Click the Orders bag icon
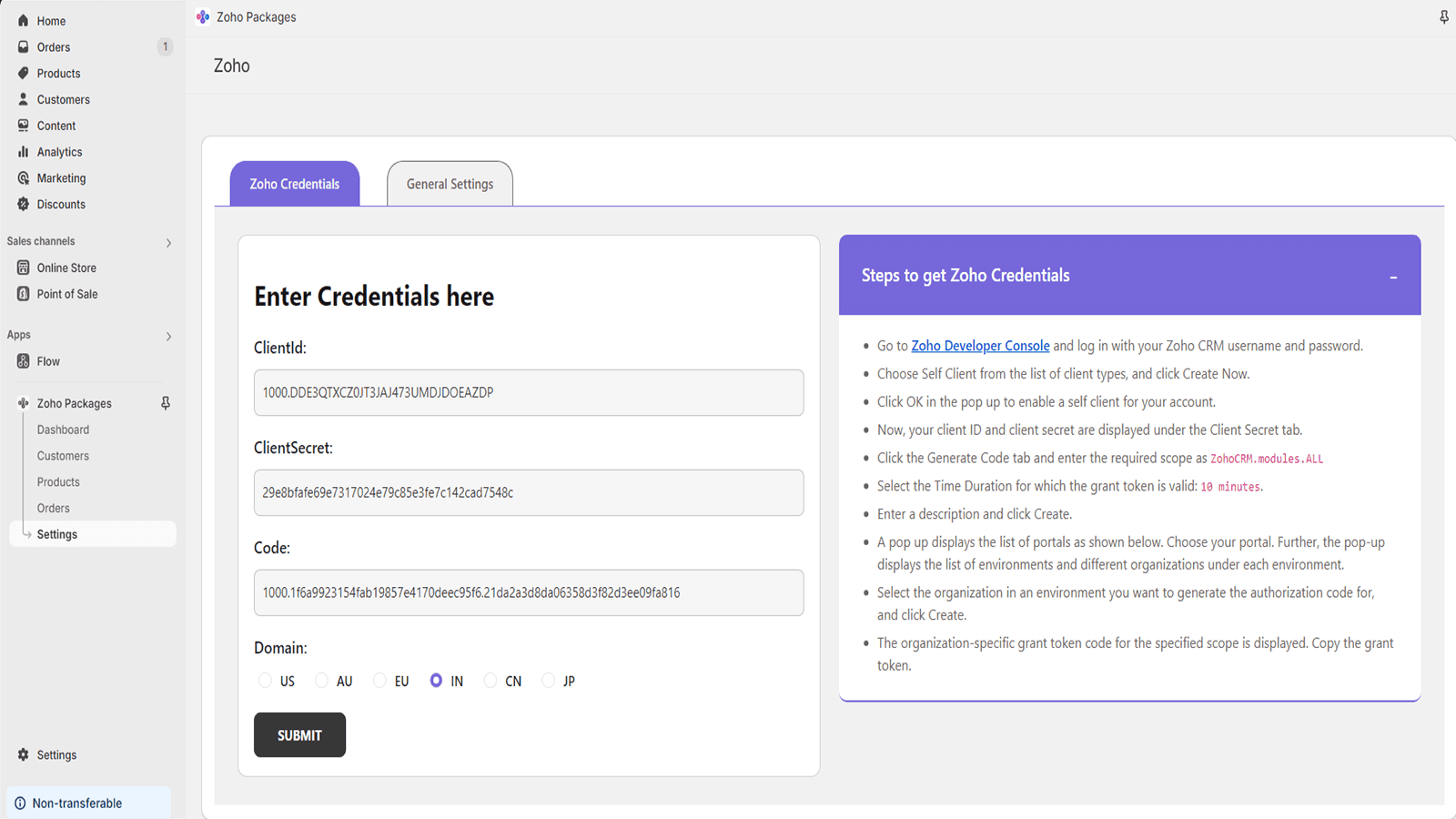 tap(22, 46)
